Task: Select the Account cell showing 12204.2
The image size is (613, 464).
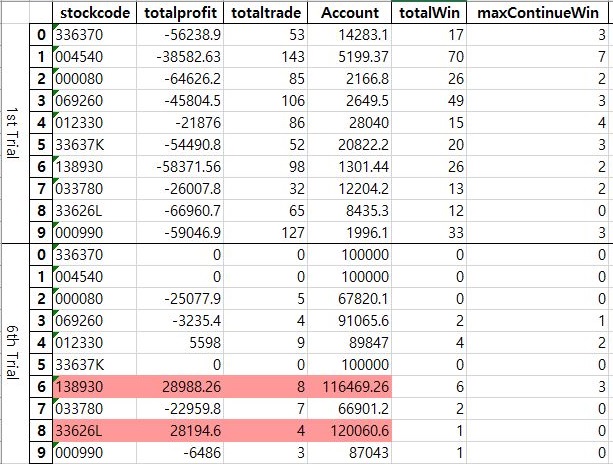Action: [x=350, y=189]
